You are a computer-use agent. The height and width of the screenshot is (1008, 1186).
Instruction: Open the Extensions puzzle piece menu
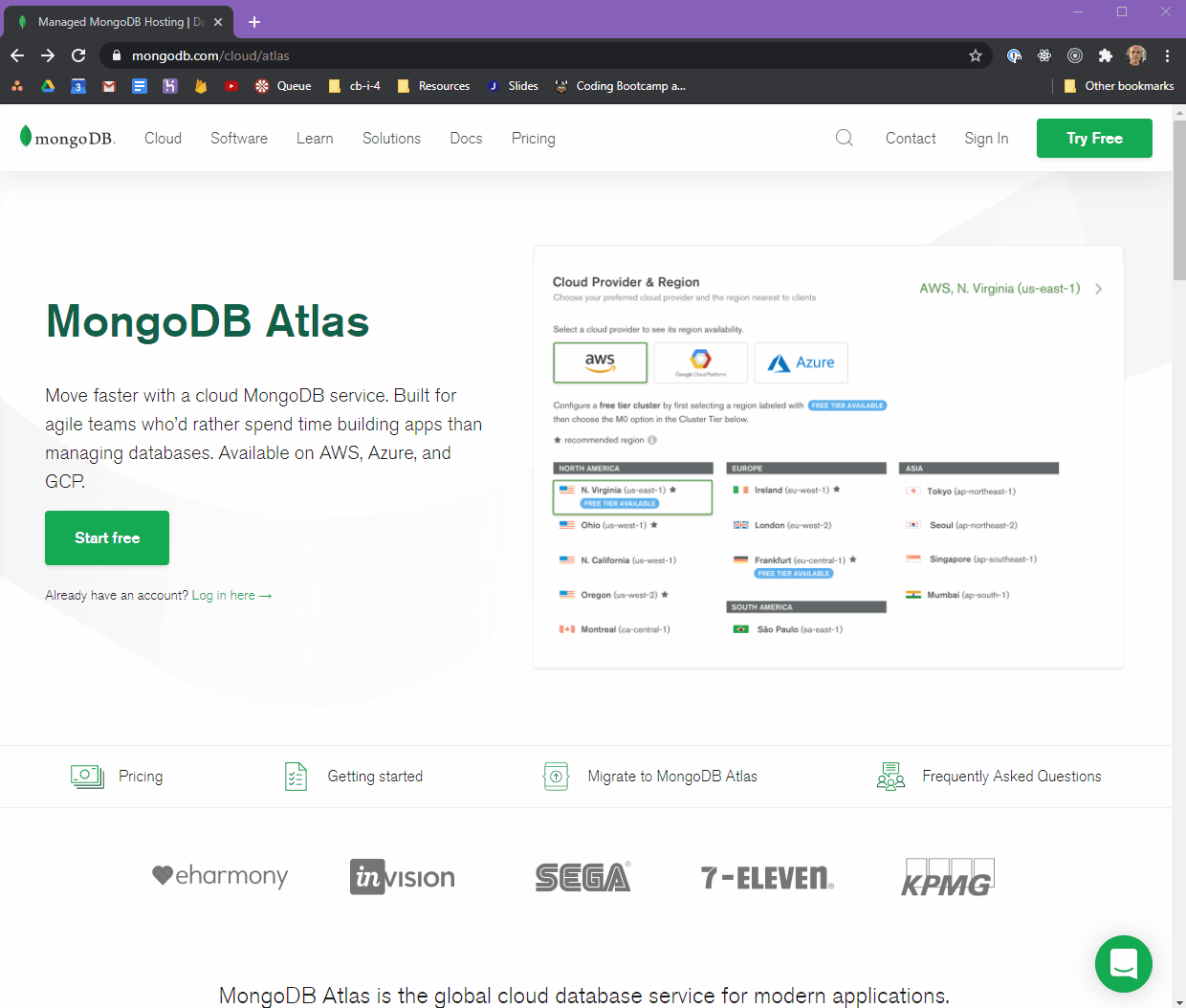point(1106,55)
